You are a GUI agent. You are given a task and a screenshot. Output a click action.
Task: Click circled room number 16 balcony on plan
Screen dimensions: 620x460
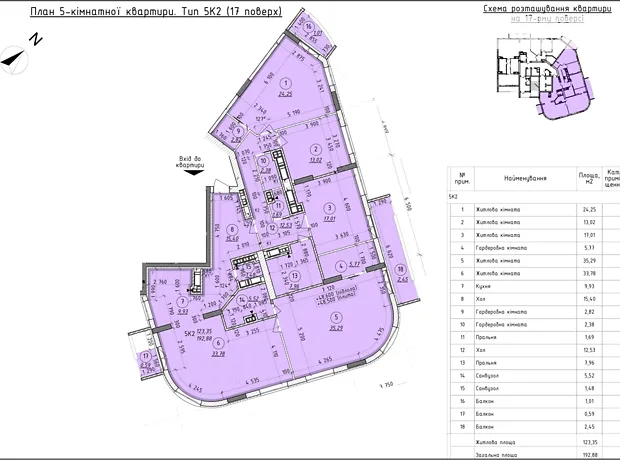click(x=308, y=27)
